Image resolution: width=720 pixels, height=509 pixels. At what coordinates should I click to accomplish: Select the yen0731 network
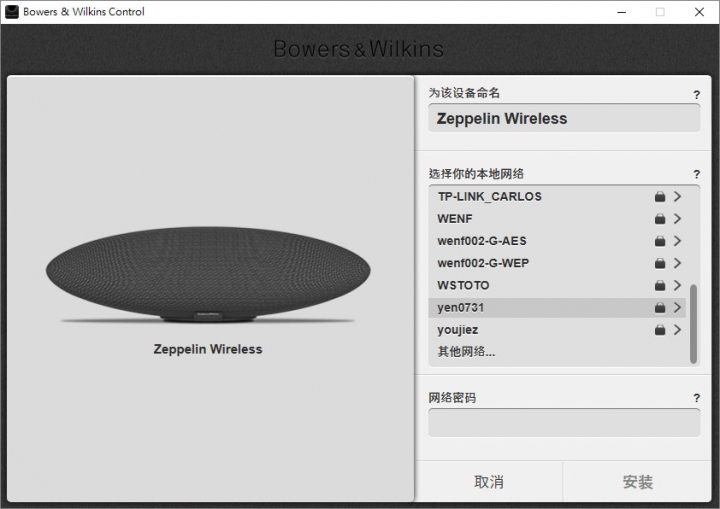tap(557, 307)
